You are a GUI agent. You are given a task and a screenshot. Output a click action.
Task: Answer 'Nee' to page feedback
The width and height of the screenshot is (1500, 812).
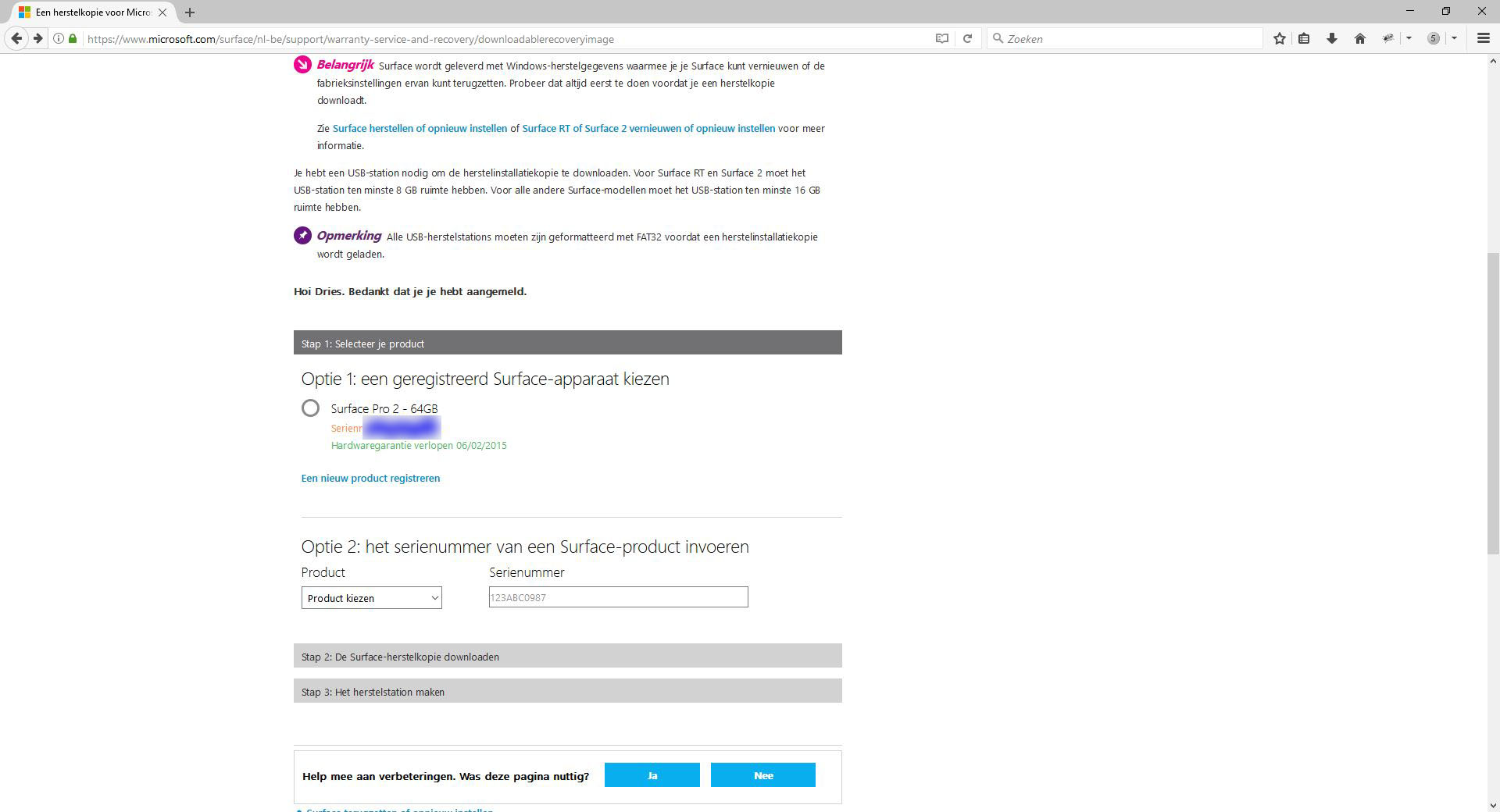763,775
